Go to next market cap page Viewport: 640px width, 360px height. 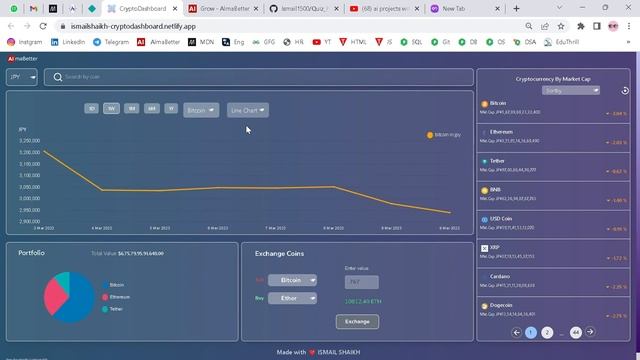tap(590, 332)
